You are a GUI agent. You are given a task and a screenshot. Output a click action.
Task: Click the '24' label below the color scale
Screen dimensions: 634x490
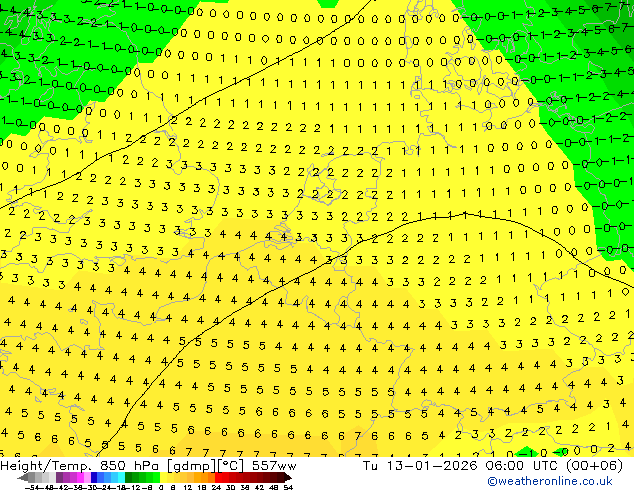point(216,488)
